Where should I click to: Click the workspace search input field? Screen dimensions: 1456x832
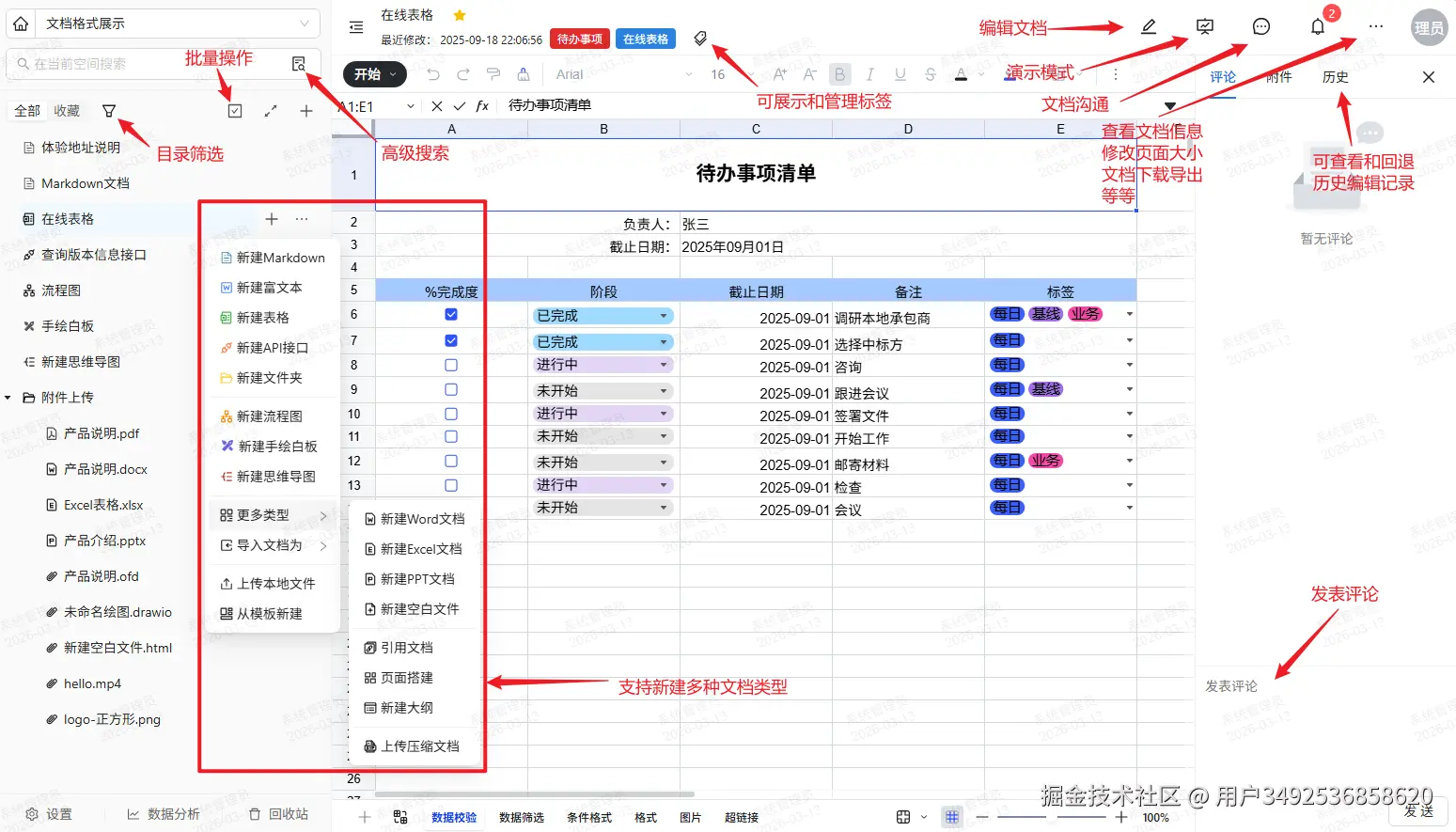pos(150,64)
